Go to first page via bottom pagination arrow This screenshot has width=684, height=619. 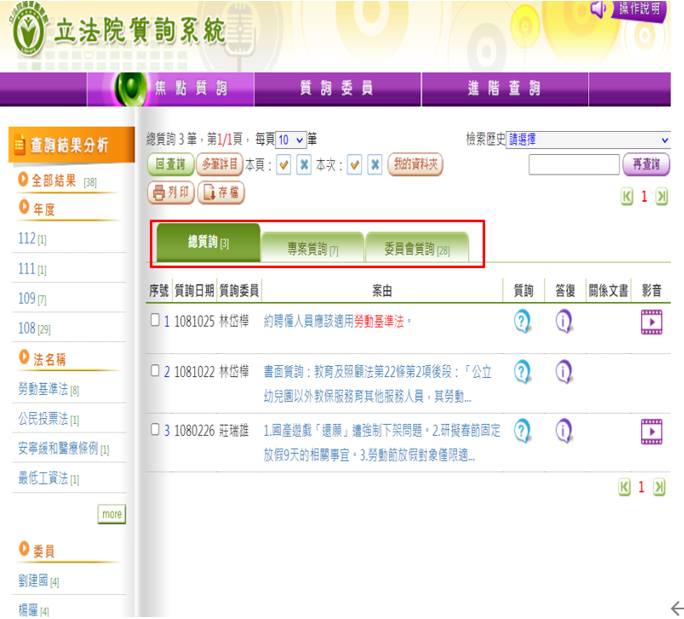coord(626,487)
